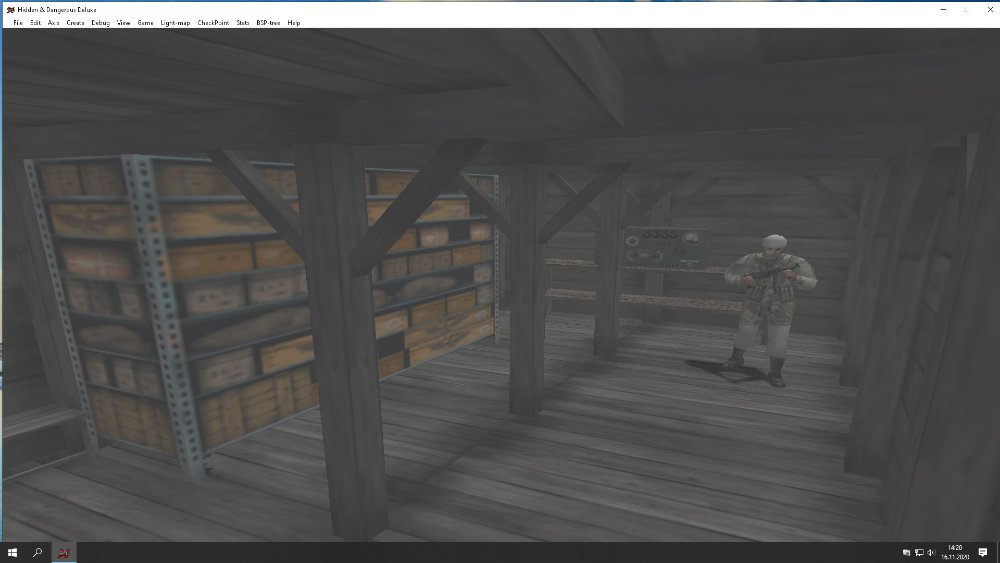Open Windows taskbar search

pyautogui.click(x=38, y=552)
